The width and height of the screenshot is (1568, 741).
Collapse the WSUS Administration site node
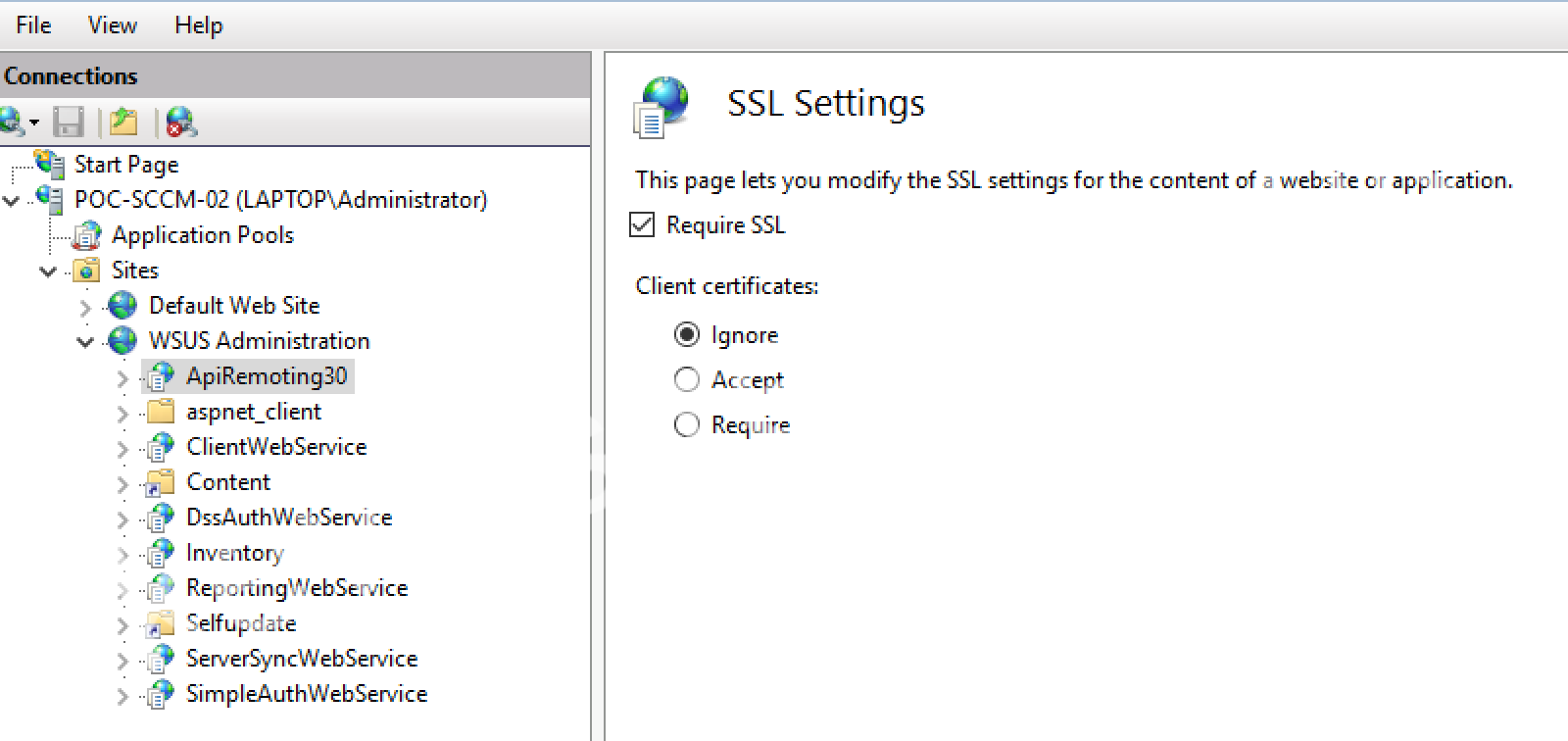point(85,342)
